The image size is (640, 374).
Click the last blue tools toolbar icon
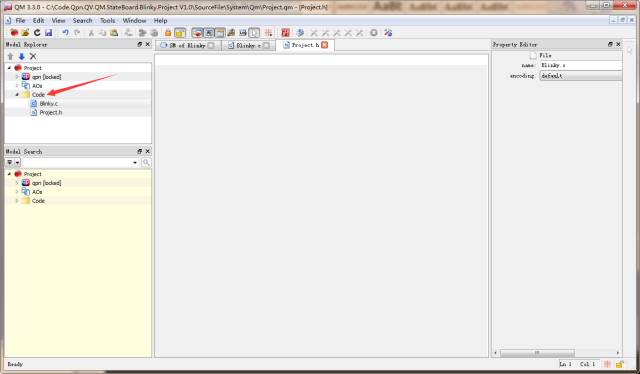coord(388,33)
